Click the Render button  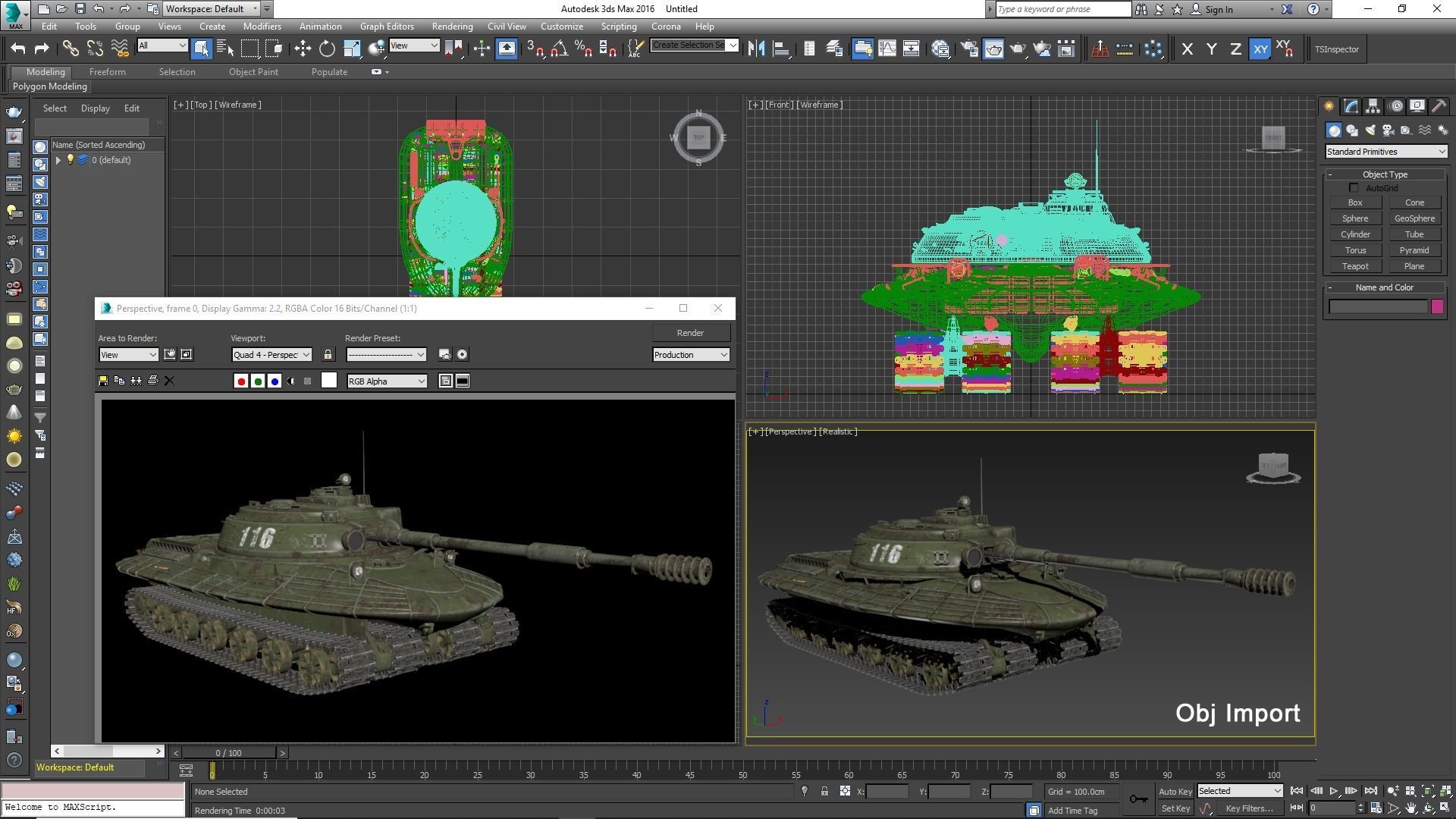click(690, 333)
